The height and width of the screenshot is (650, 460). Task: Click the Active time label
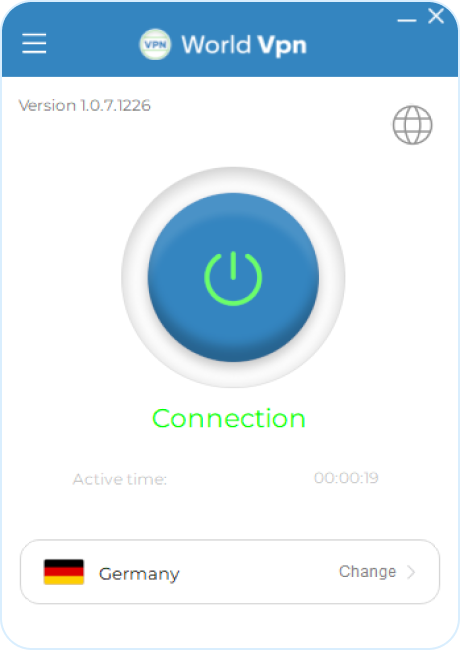[x=120, y=479]
